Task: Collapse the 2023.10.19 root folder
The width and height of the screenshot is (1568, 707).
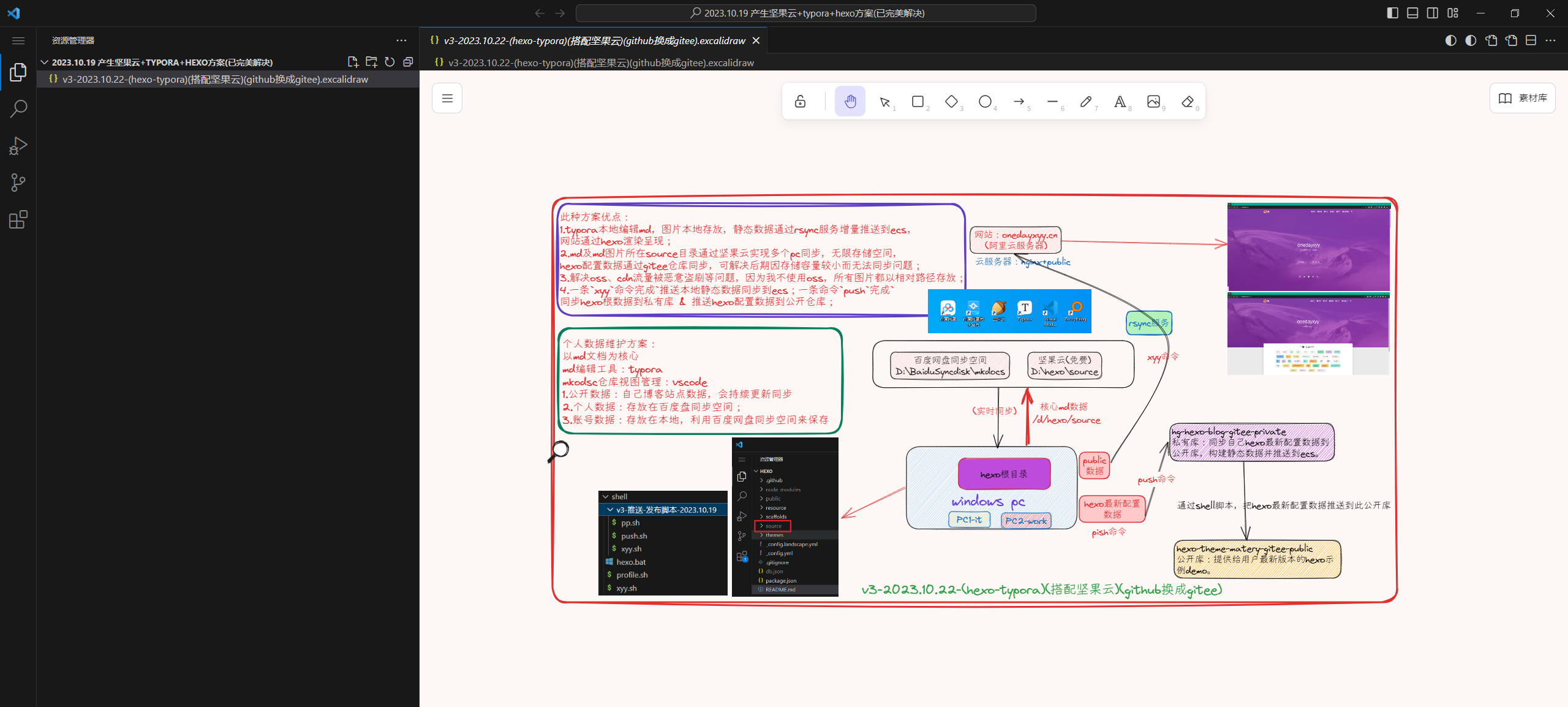Action: (44, 62)
